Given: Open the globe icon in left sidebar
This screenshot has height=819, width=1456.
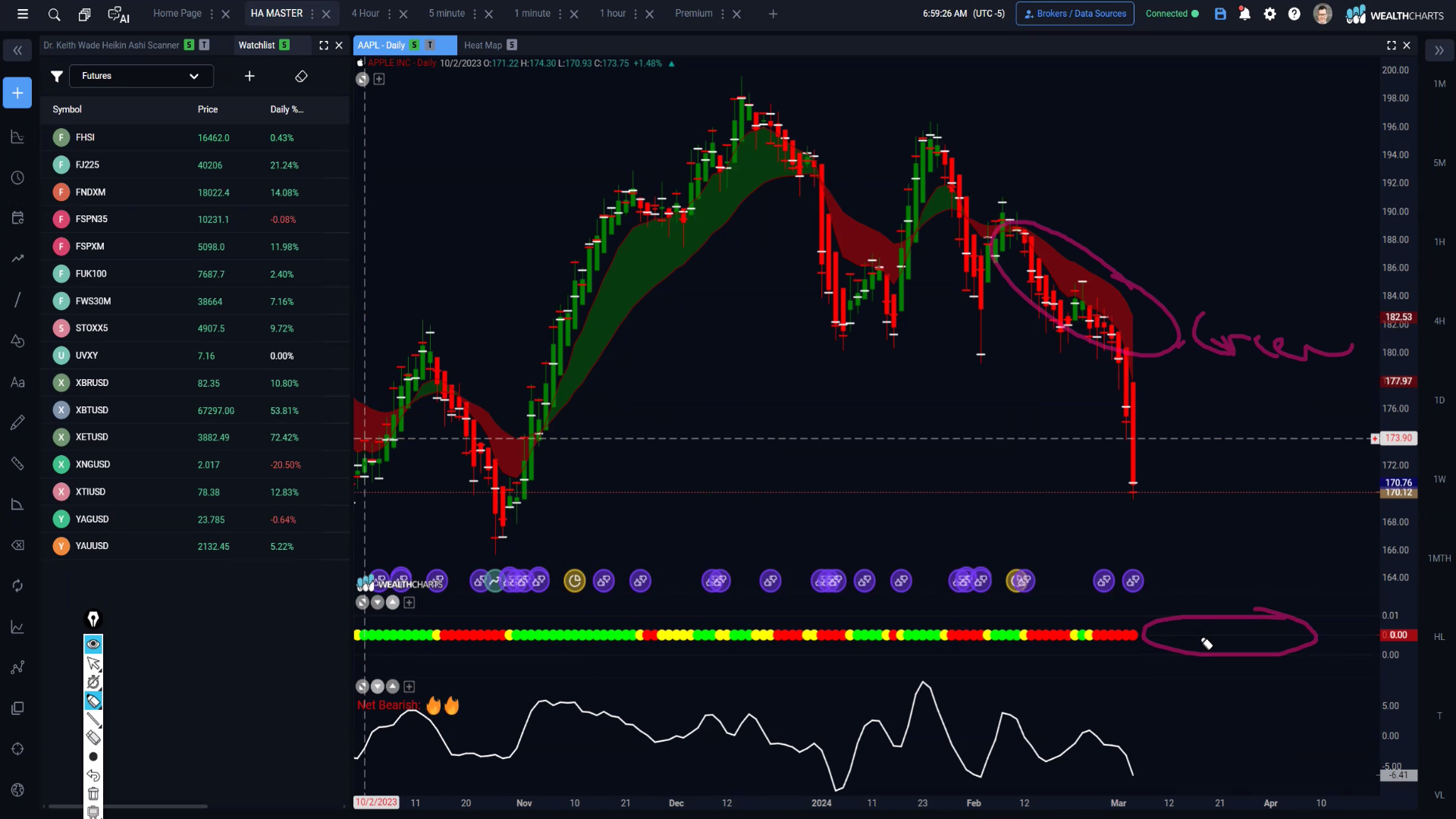Looking at the screenshot, I should (17, 789).
